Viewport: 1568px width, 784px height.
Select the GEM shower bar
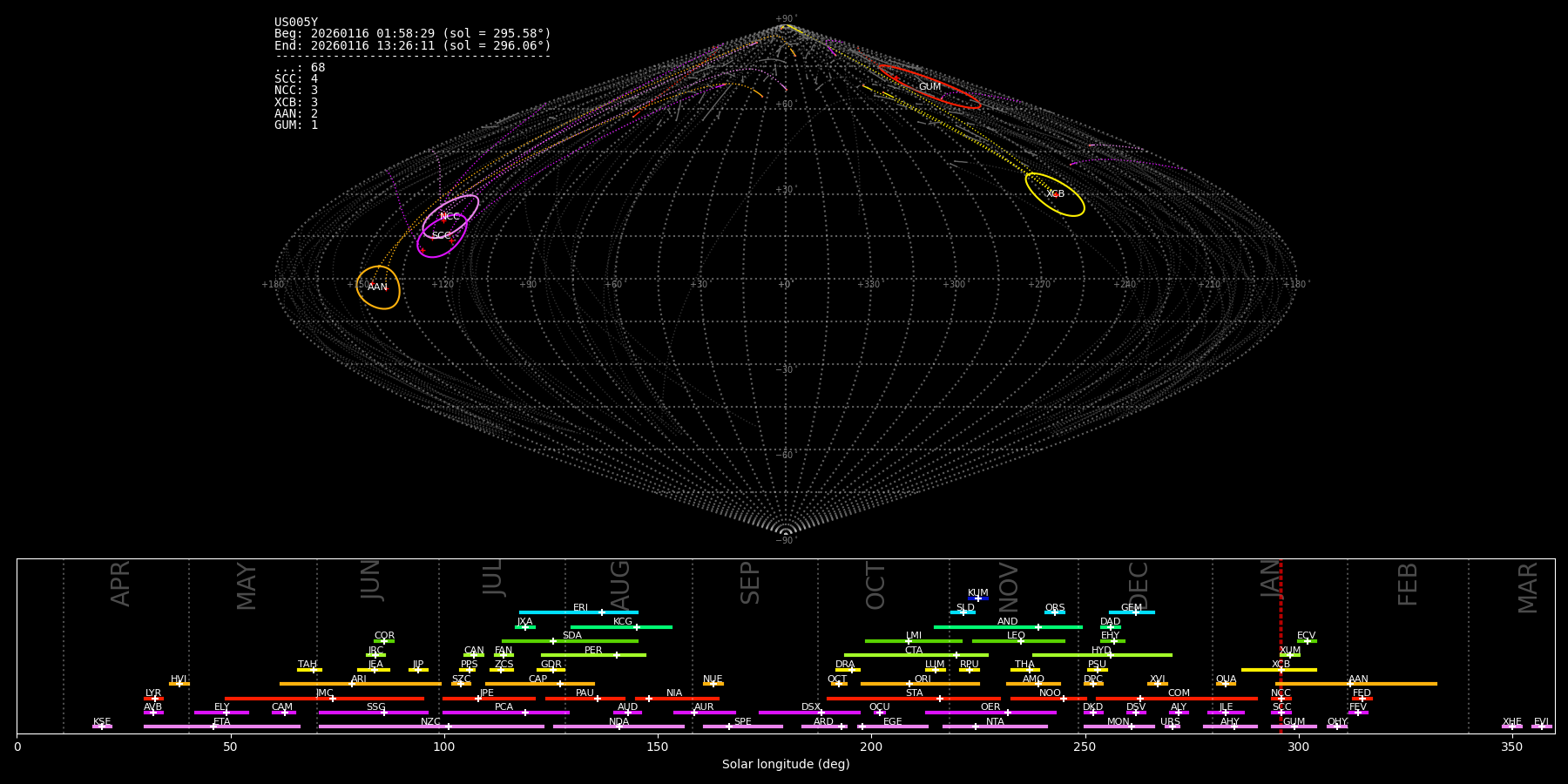pos(1132,612)
